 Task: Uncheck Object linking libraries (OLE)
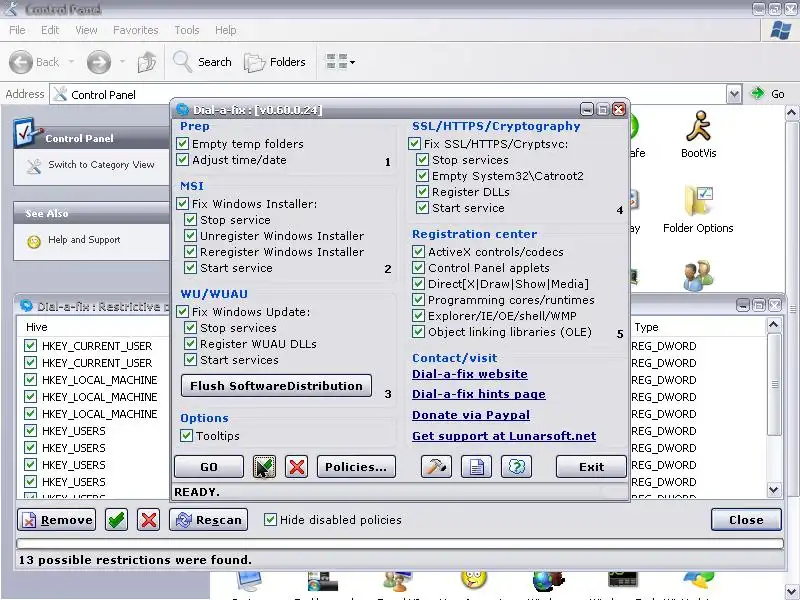pyautogui.click(x=418, y=332)
